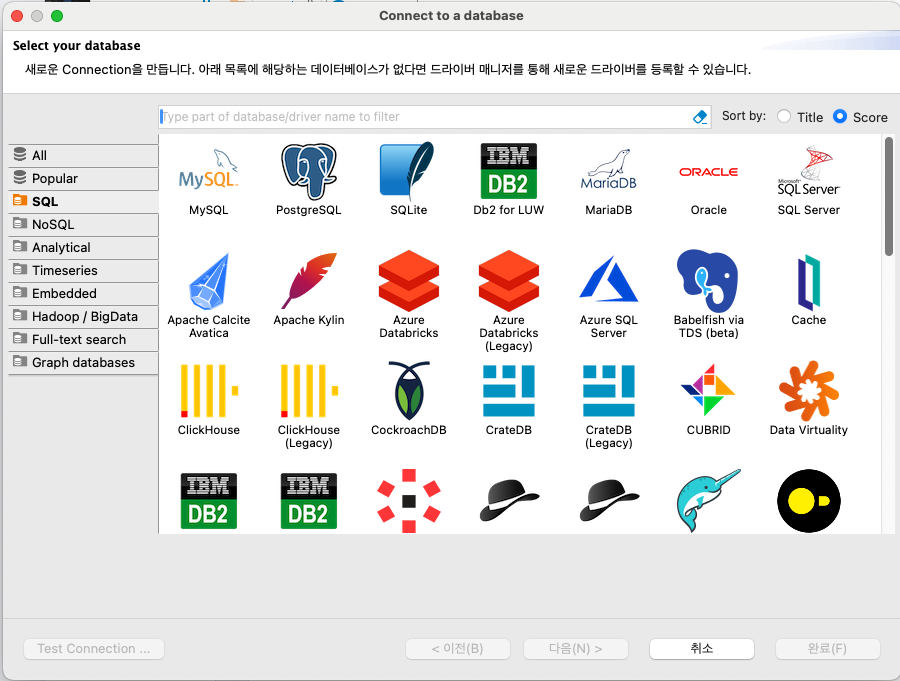Choose Babelfish via TDS (beta)
The width and height of the screenshot is (900, 681).
click(x=708, y=280)
